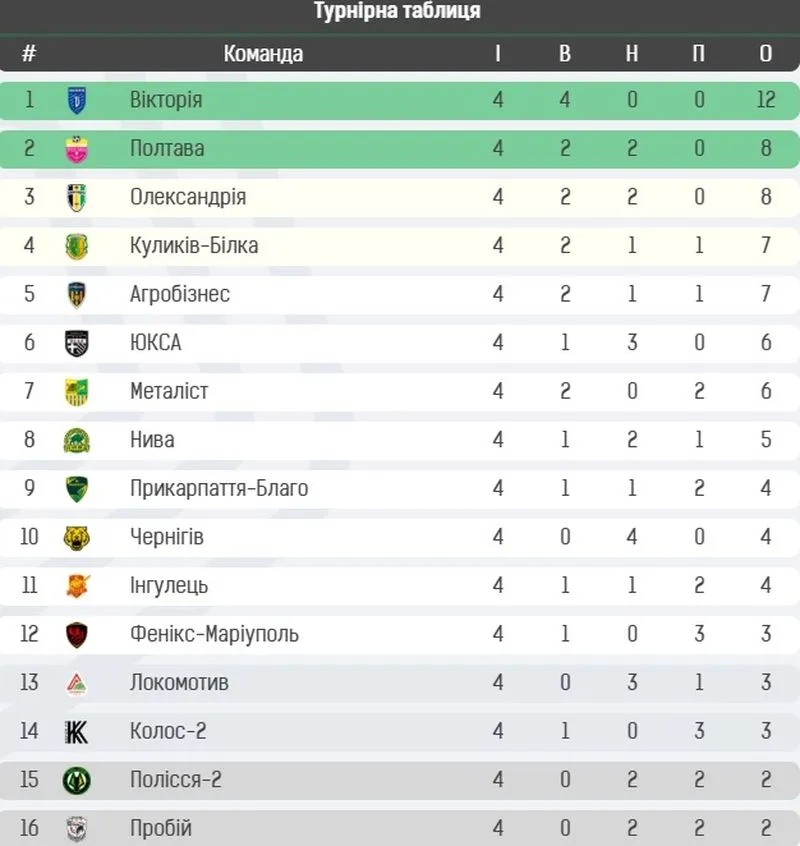Viewport: 800px width, 846px height.
Task: Click the Н draws column header
Action: (x=632, y=53)
